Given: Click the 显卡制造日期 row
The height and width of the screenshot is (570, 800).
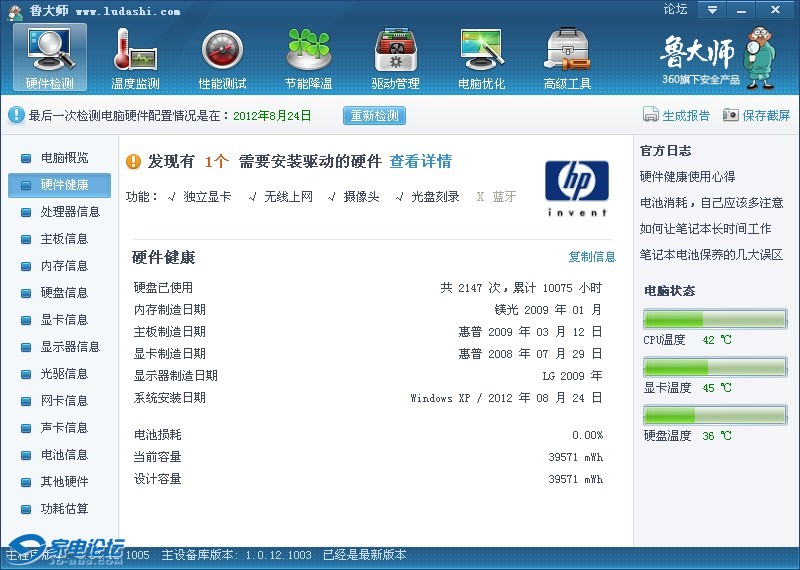Looking at the screenshot, I should tap(368, 354).
